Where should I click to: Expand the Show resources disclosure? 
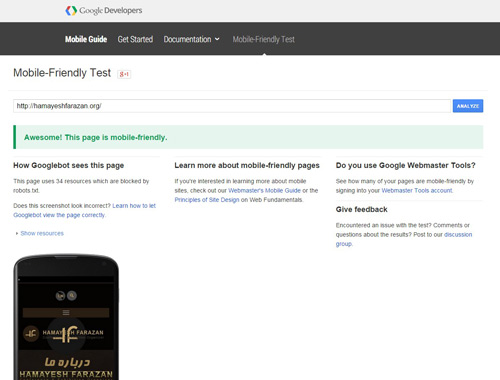point(40,233)
